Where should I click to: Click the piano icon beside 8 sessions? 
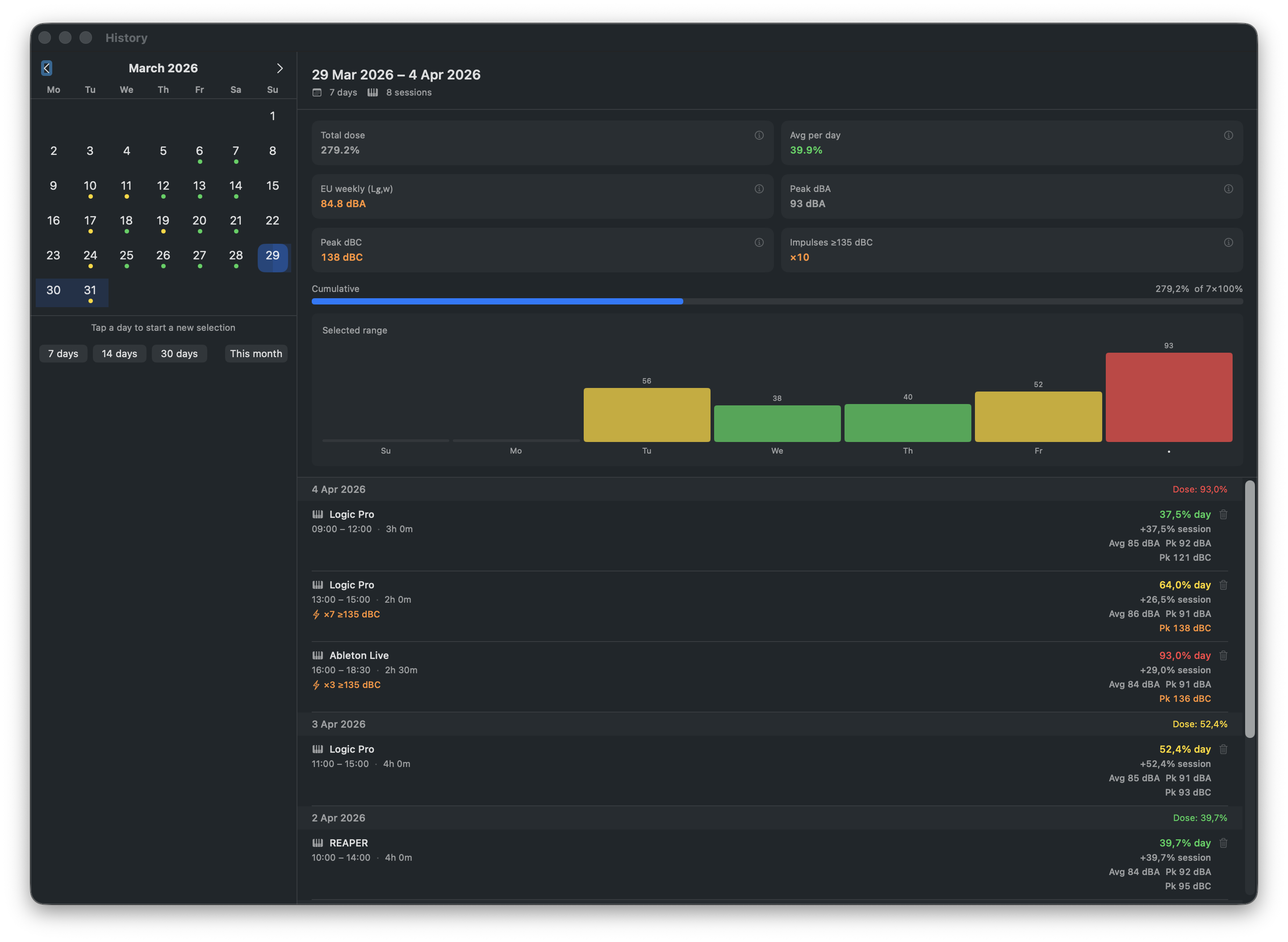coord(373,92)
